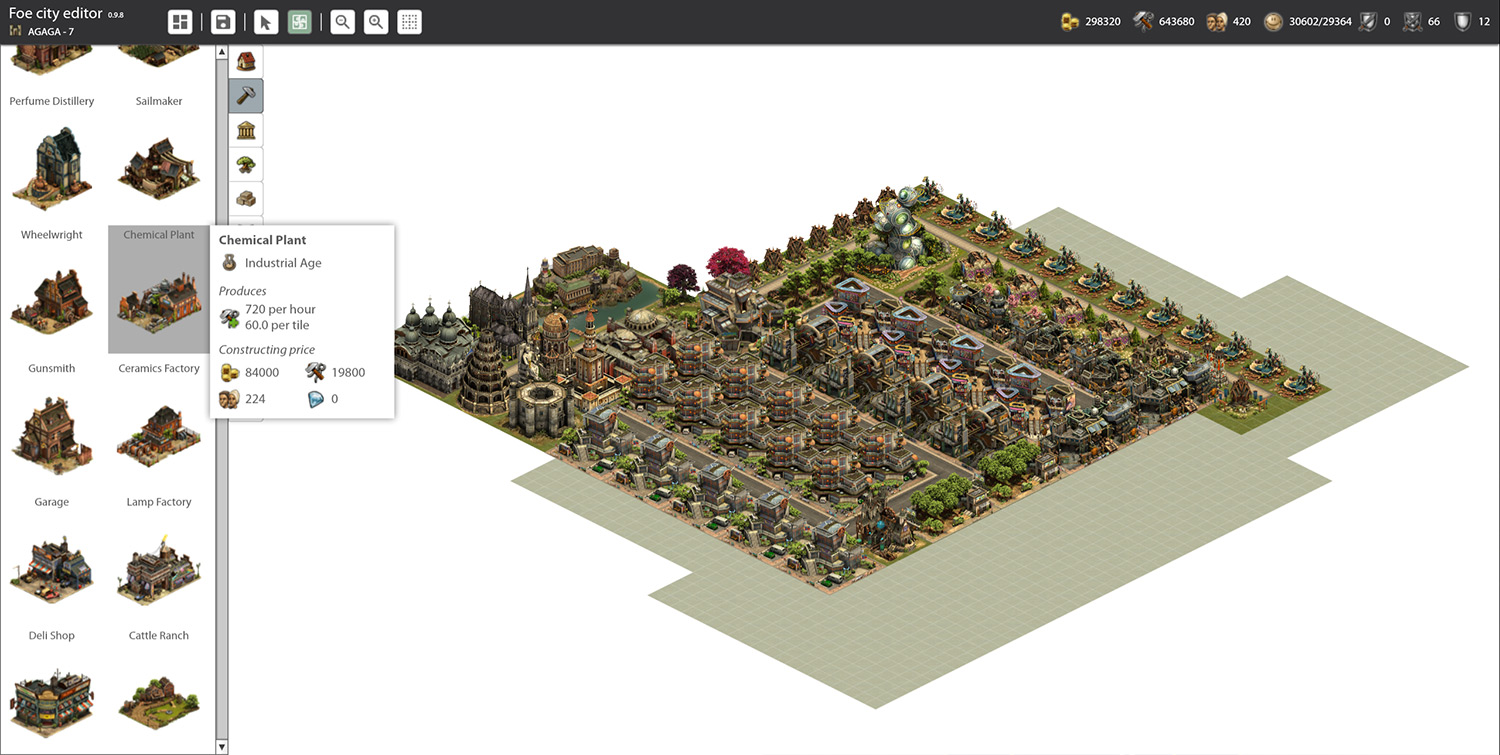The width and height of the screenshot is (1500, 755).
Task: Click the hammer price icon beside 19800
Action: (316, 372)
